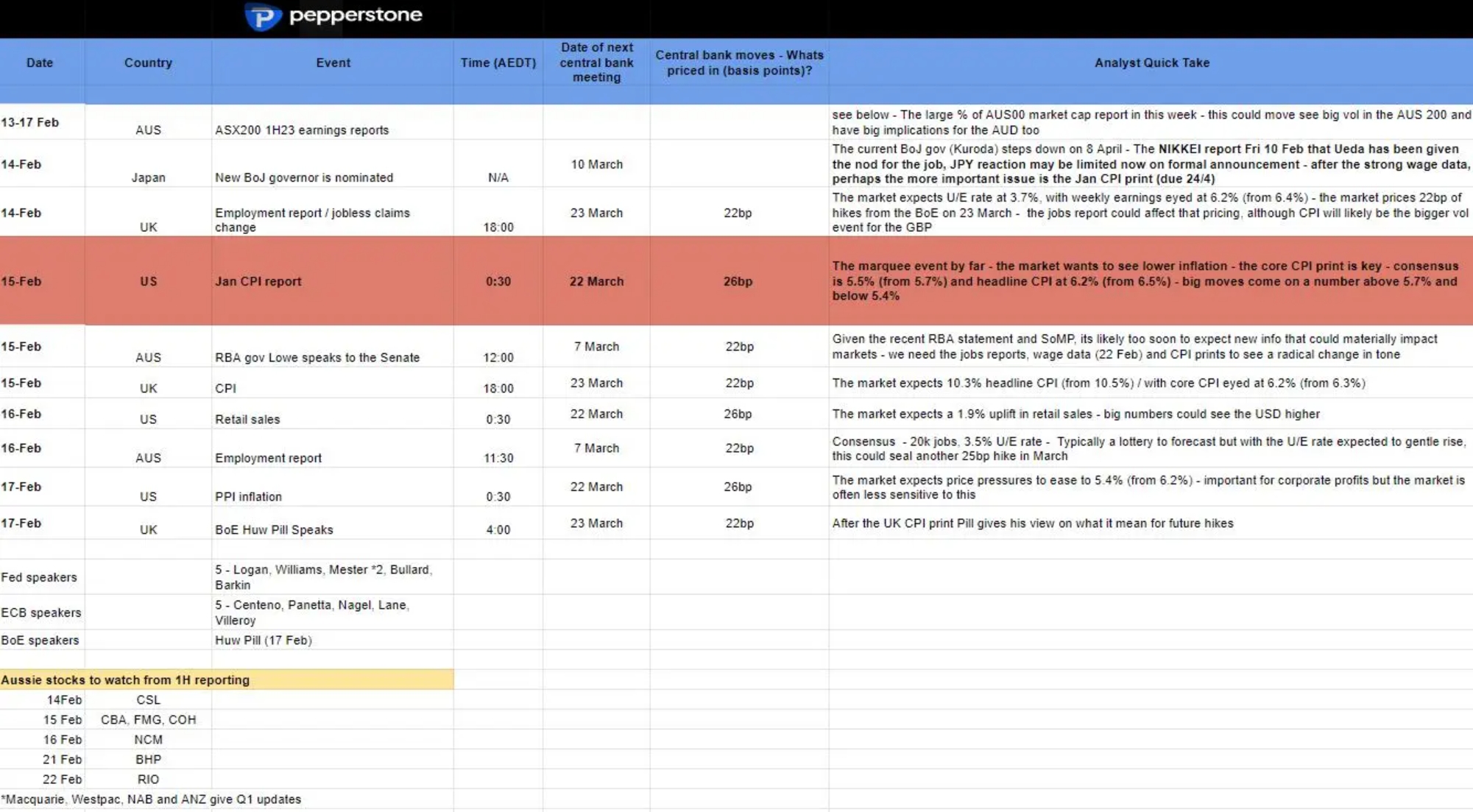Click the yellow Aussie stocks to watch heading
Screen dimensions: 1473x812
[125, 679]
